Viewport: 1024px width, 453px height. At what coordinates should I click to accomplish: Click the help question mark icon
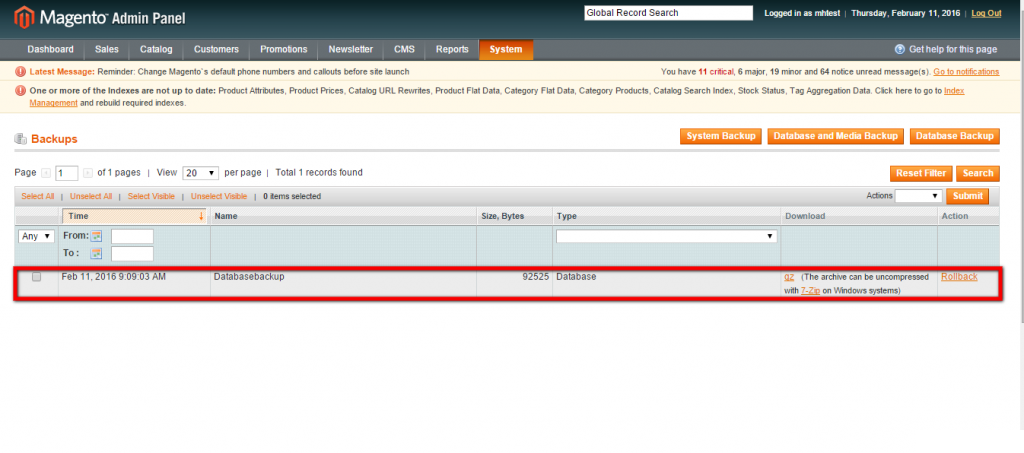[899, 50]
